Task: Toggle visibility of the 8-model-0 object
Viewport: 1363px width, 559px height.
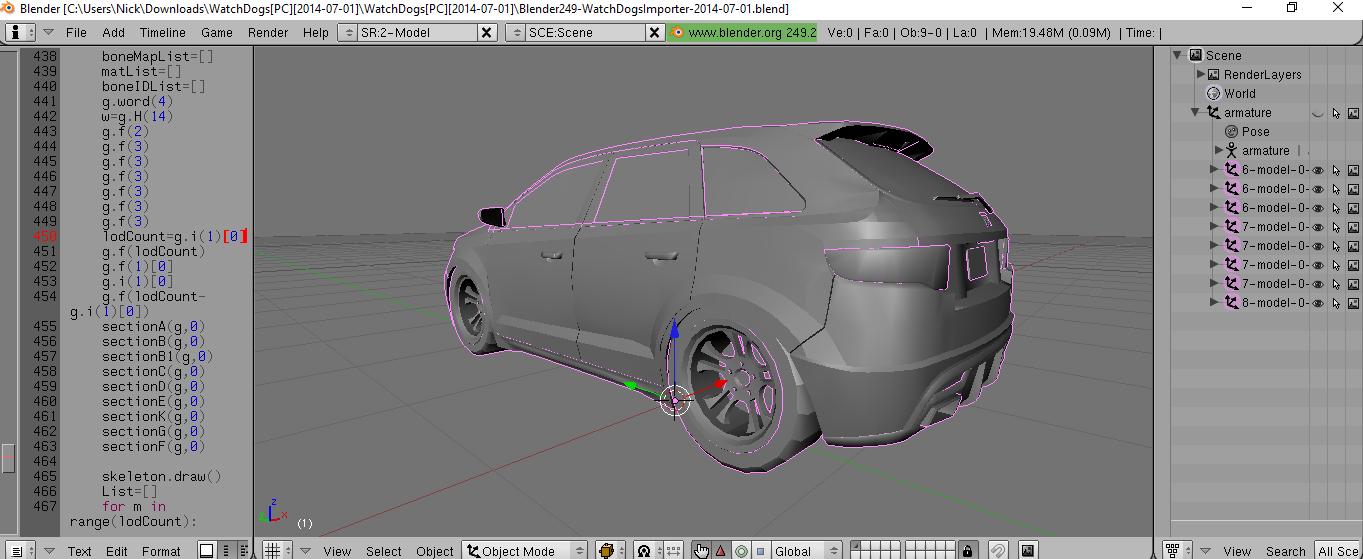Action: click(1318, 303)
